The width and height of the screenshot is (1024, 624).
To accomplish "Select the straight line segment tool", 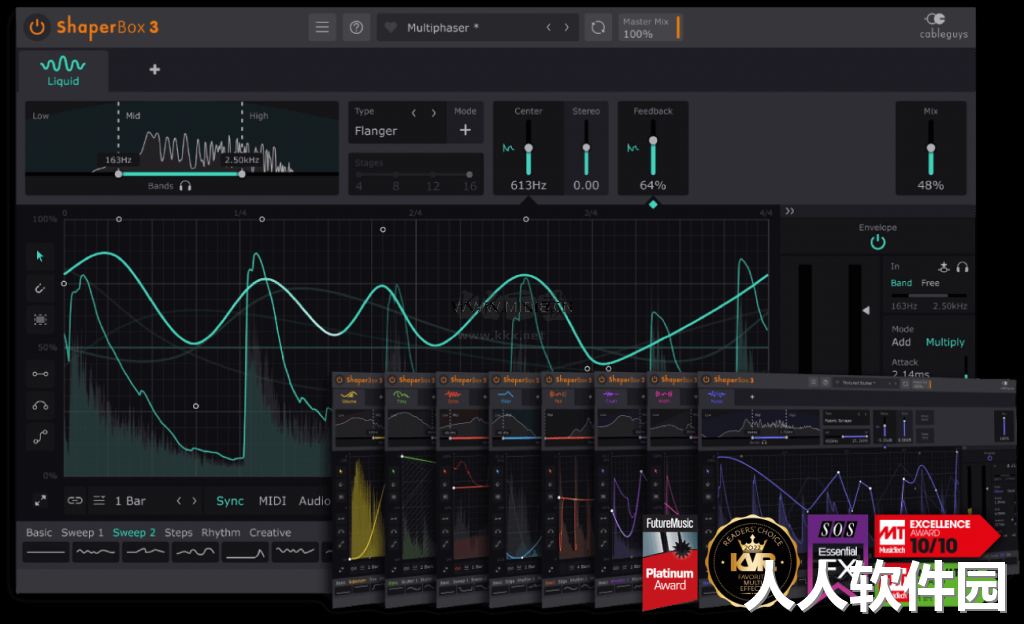I will pyautogui.click(x=40, y=374).
